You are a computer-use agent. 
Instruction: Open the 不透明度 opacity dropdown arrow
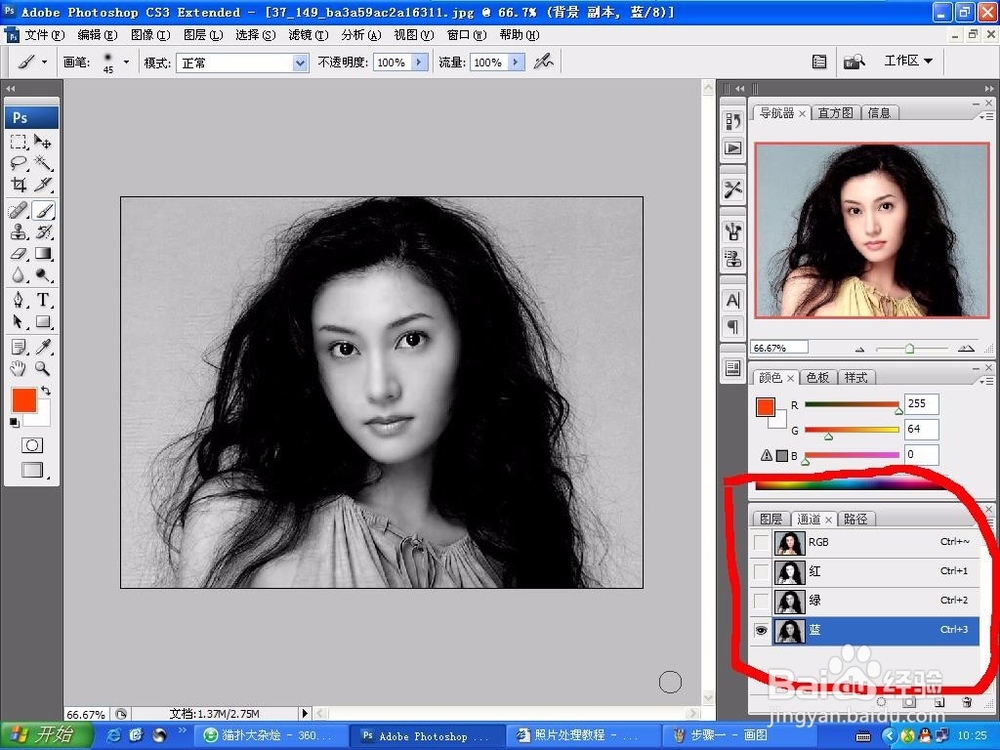click(x=419, y=62)
